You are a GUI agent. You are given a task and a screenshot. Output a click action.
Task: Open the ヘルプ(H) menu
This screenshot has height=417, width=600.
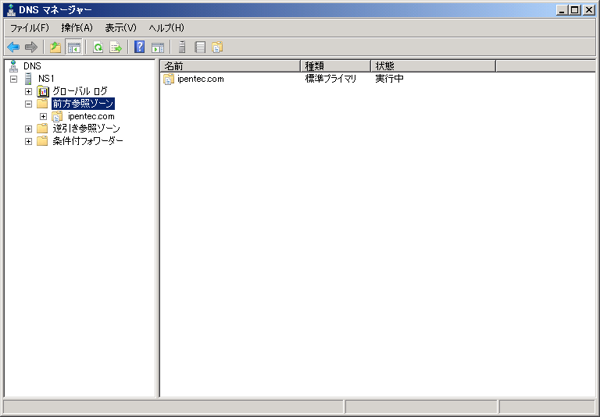[x=166, y=28]
